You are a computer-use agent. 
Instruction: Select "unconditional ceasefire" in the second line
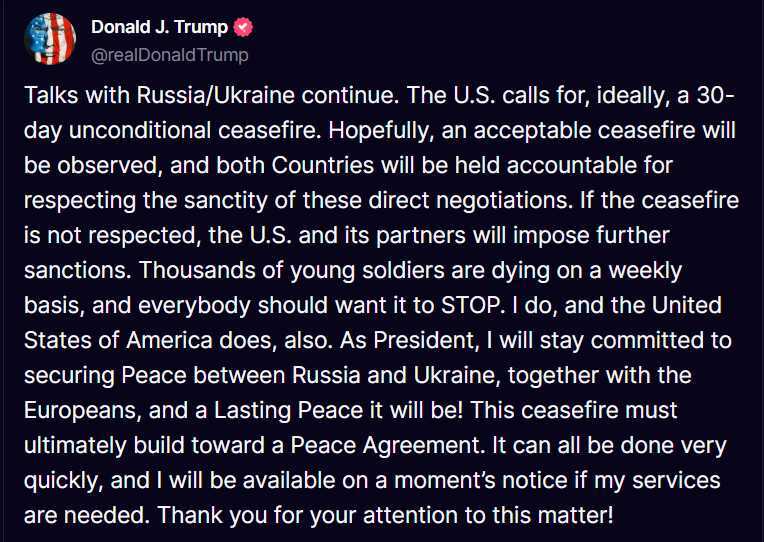point(192,130)
